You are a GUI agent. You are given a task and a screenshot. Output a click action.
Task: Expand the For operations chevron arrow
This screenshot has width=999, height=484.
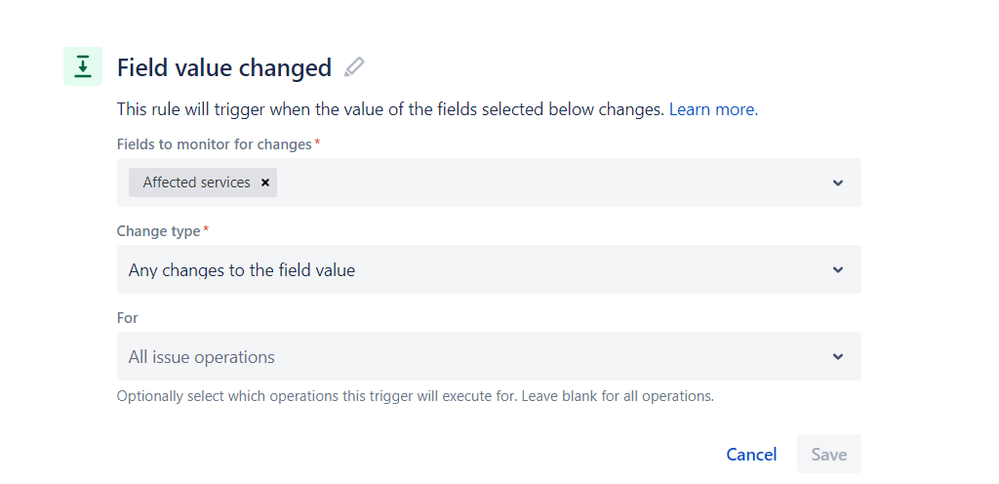[x=838, y=357]
